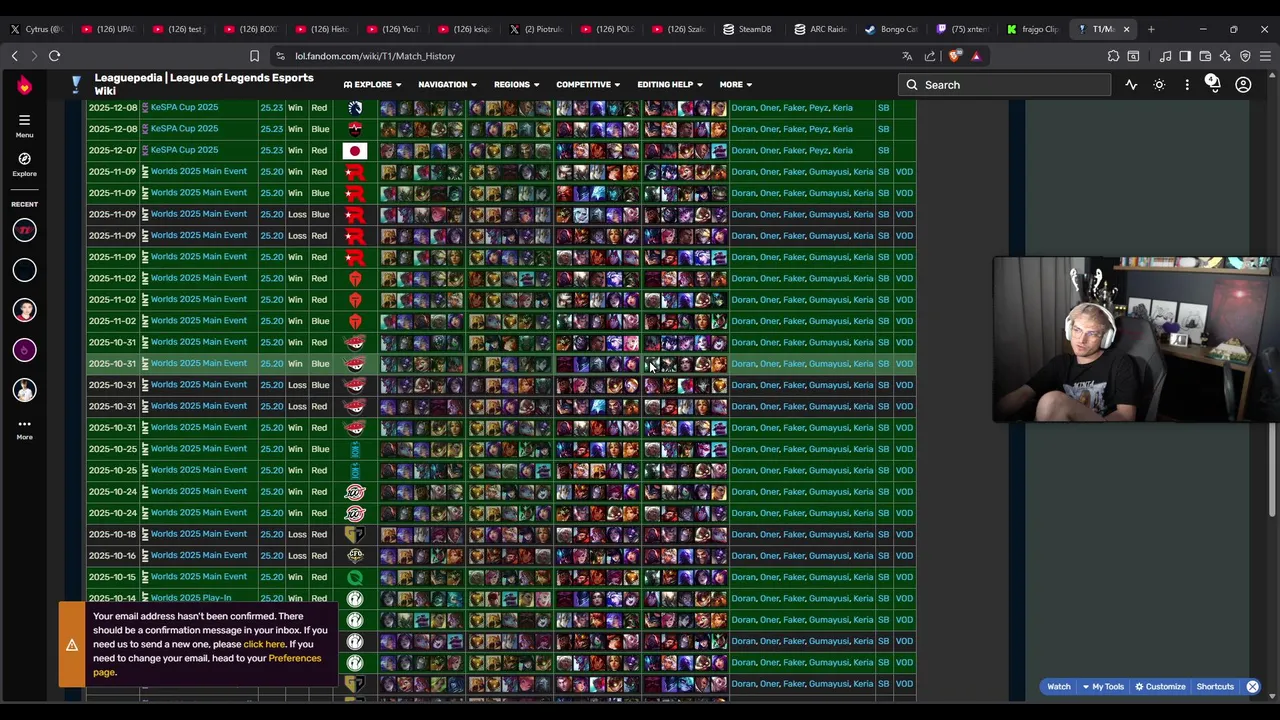This screenshot has height=720, width=1280.
Task: Expand the MORE dropdown in wiki header
Action: (x=735, y=85)
